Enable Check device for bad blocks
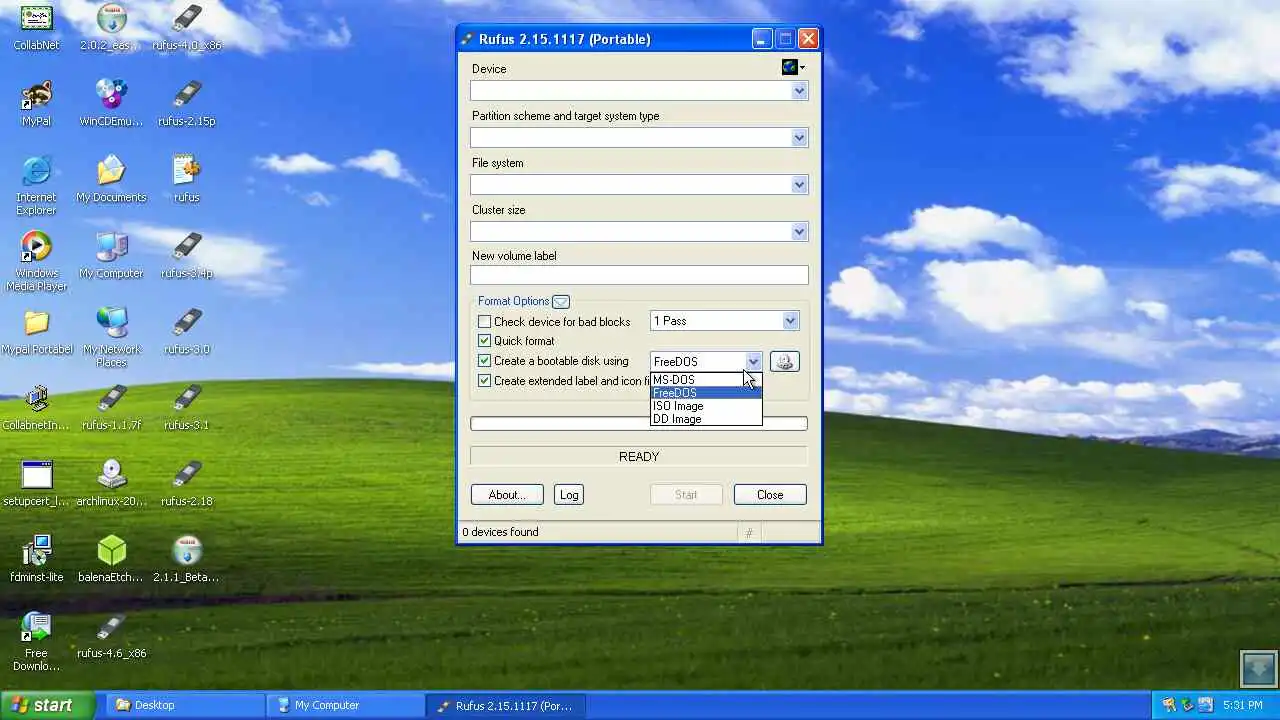Screen dimensions: 1280x720 pyautogui.click(x=484, y=322)
